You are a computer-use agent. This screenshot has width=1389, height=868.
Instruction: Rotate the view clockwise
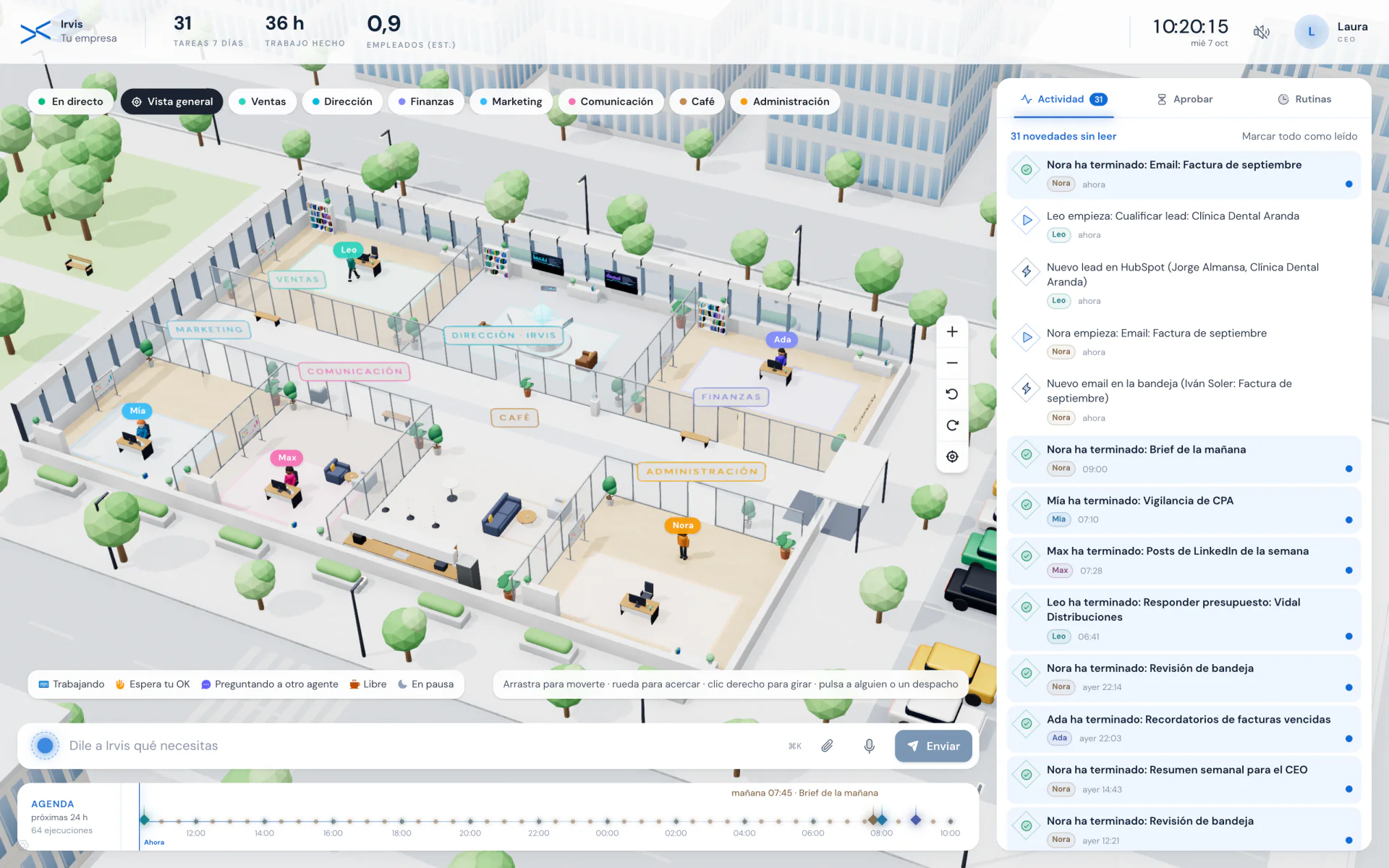coord(952,425)
